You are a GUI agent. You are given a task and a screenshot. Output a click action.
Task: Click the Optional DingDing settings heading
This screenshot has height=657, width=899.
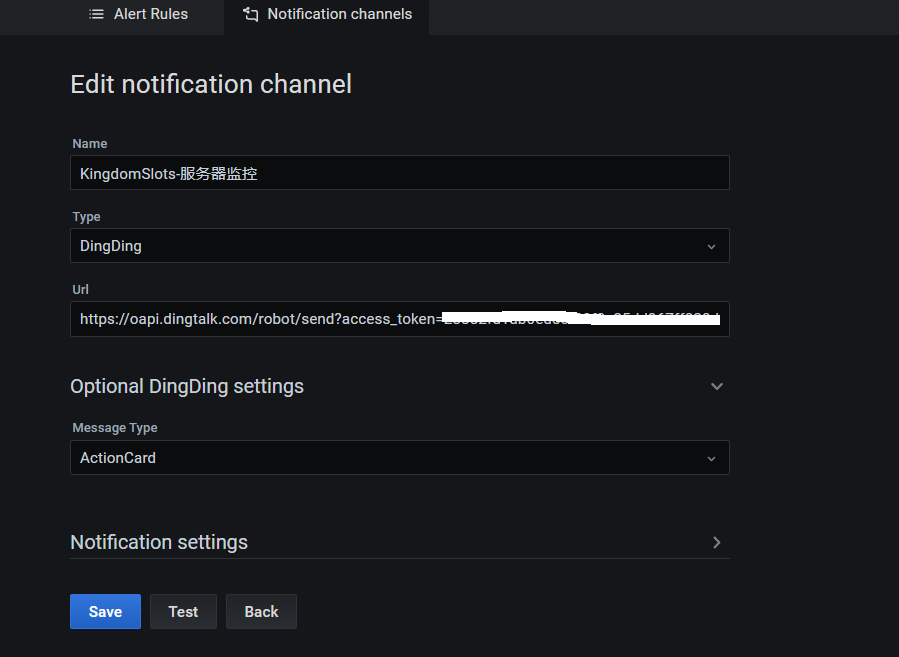click(187, 386)
